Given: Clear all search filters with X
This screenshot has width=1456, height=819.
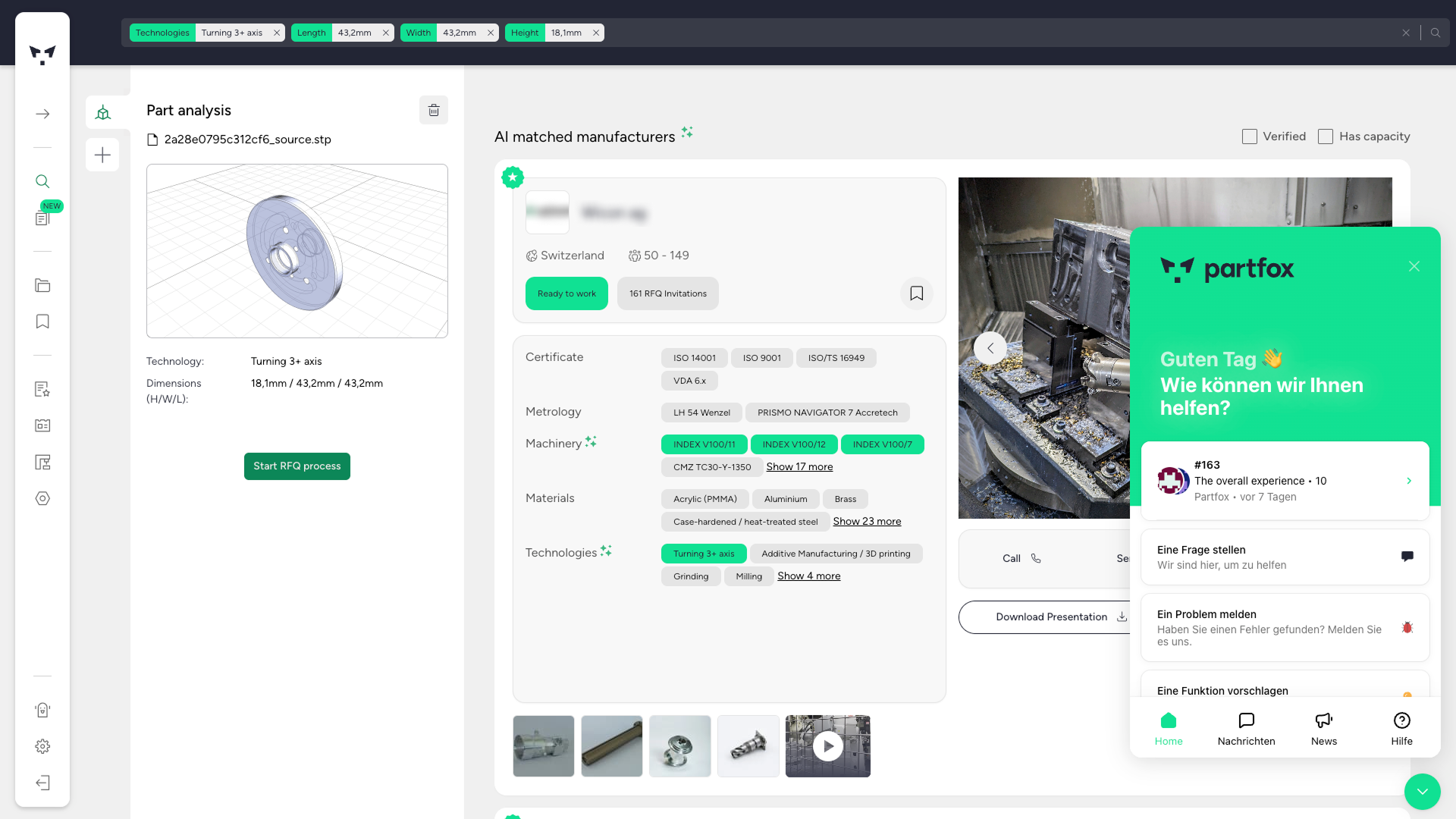Looking at the screenshot, I should coord(1406,33).
